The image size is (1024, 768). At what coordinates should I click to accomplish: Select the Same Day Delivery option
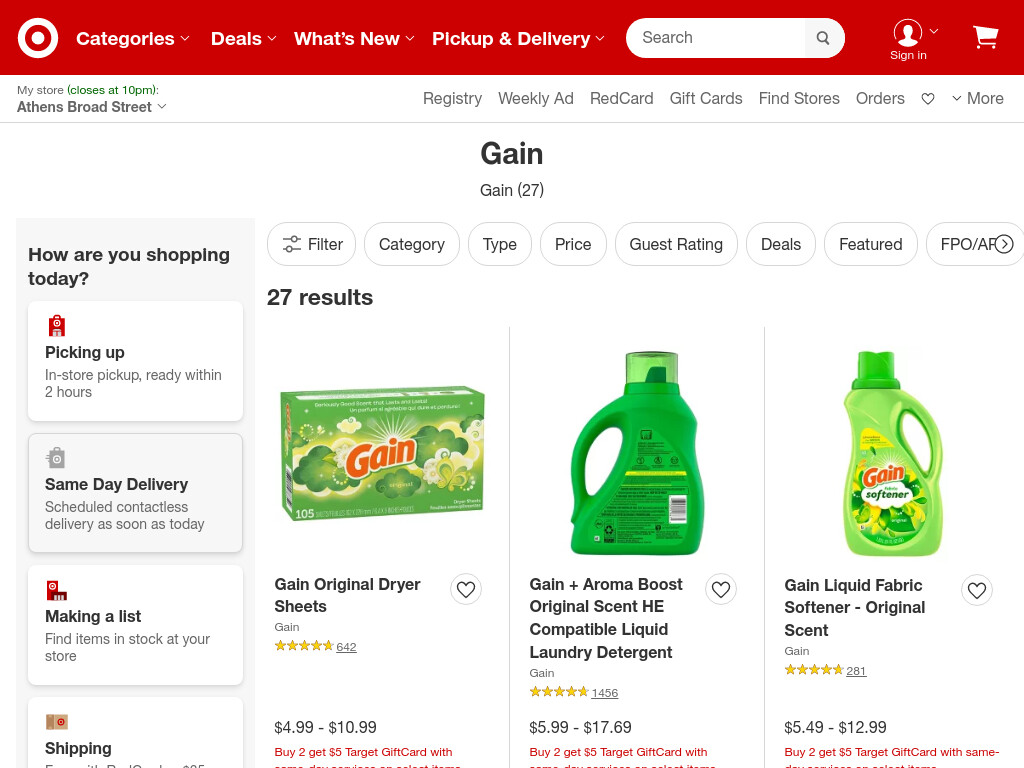[135, 493]
